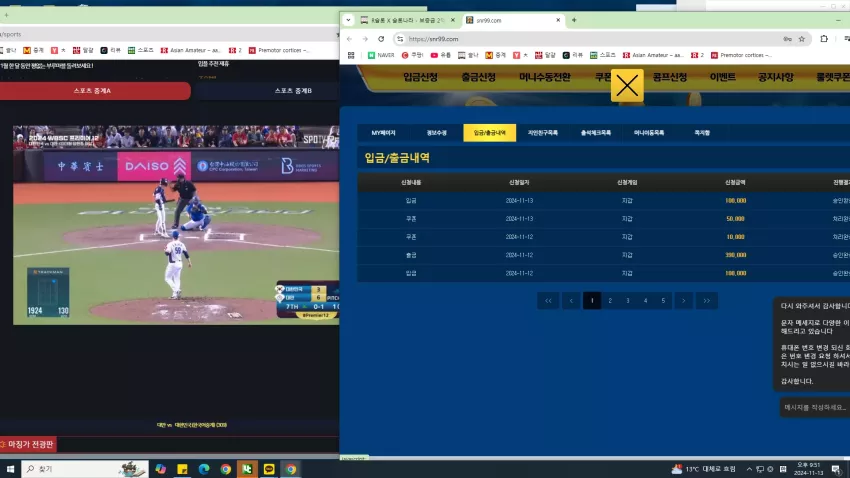Screen dimensions: 850x478
Task: Go to the first page of the history table
Action: 548,301
